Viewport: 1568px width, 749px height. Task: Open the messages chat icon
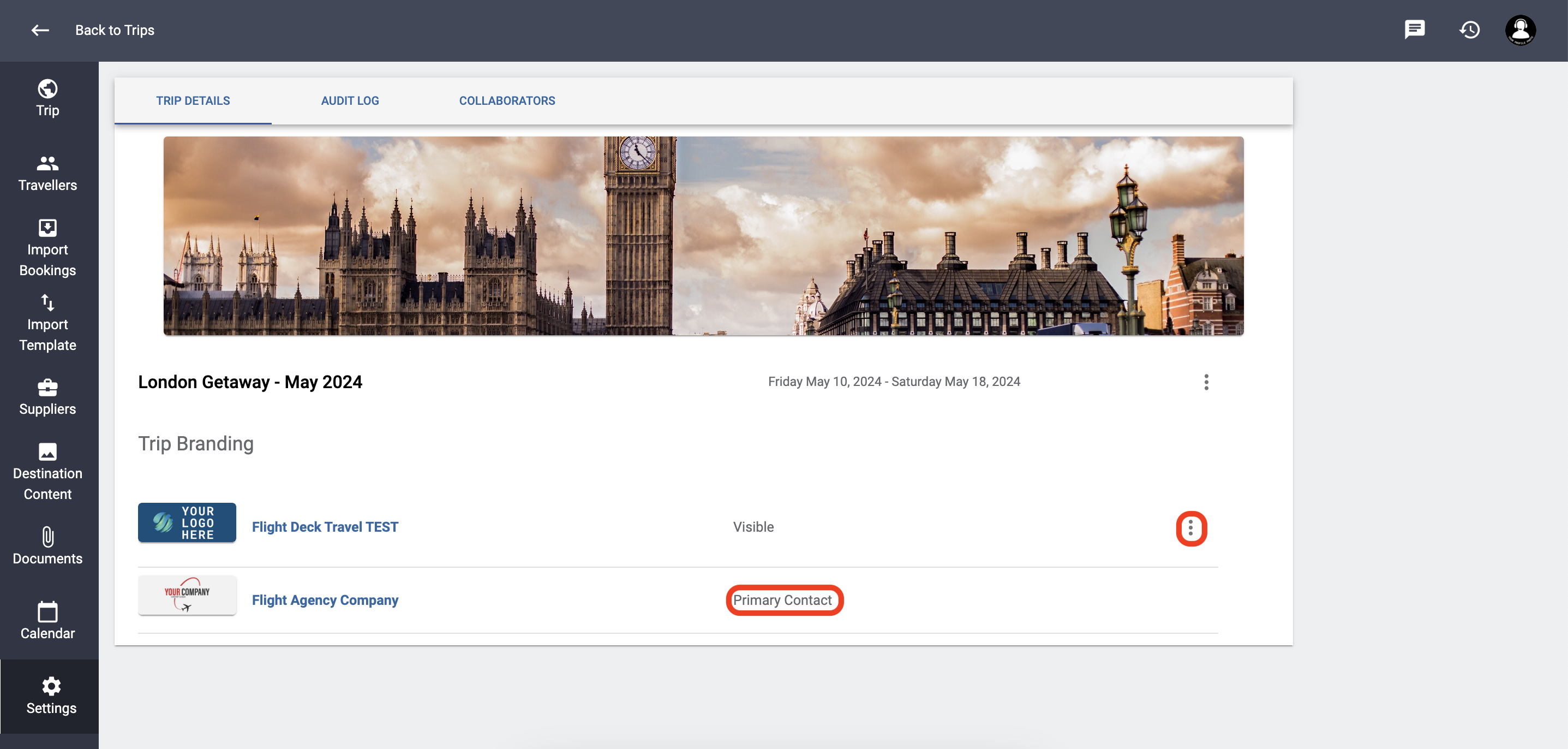(x=1415, y=29)
